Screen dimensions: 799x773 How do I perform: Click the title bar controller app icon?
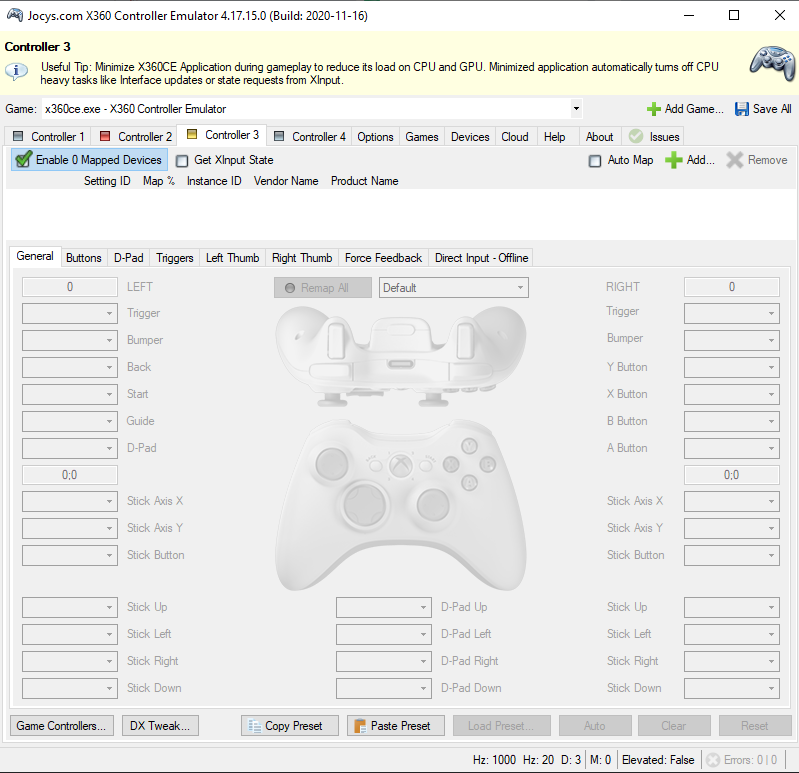pos(15,15)
